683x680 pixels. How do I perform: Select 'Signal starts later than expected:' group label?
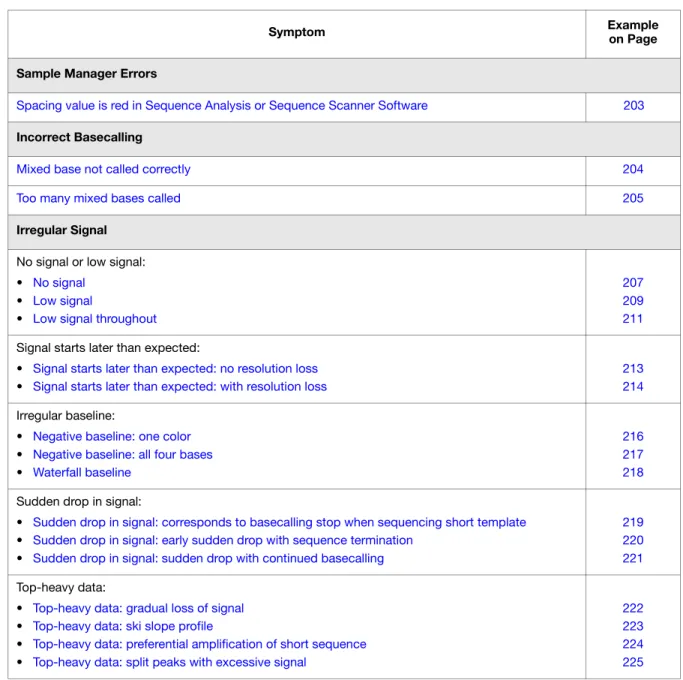[108, 348]
